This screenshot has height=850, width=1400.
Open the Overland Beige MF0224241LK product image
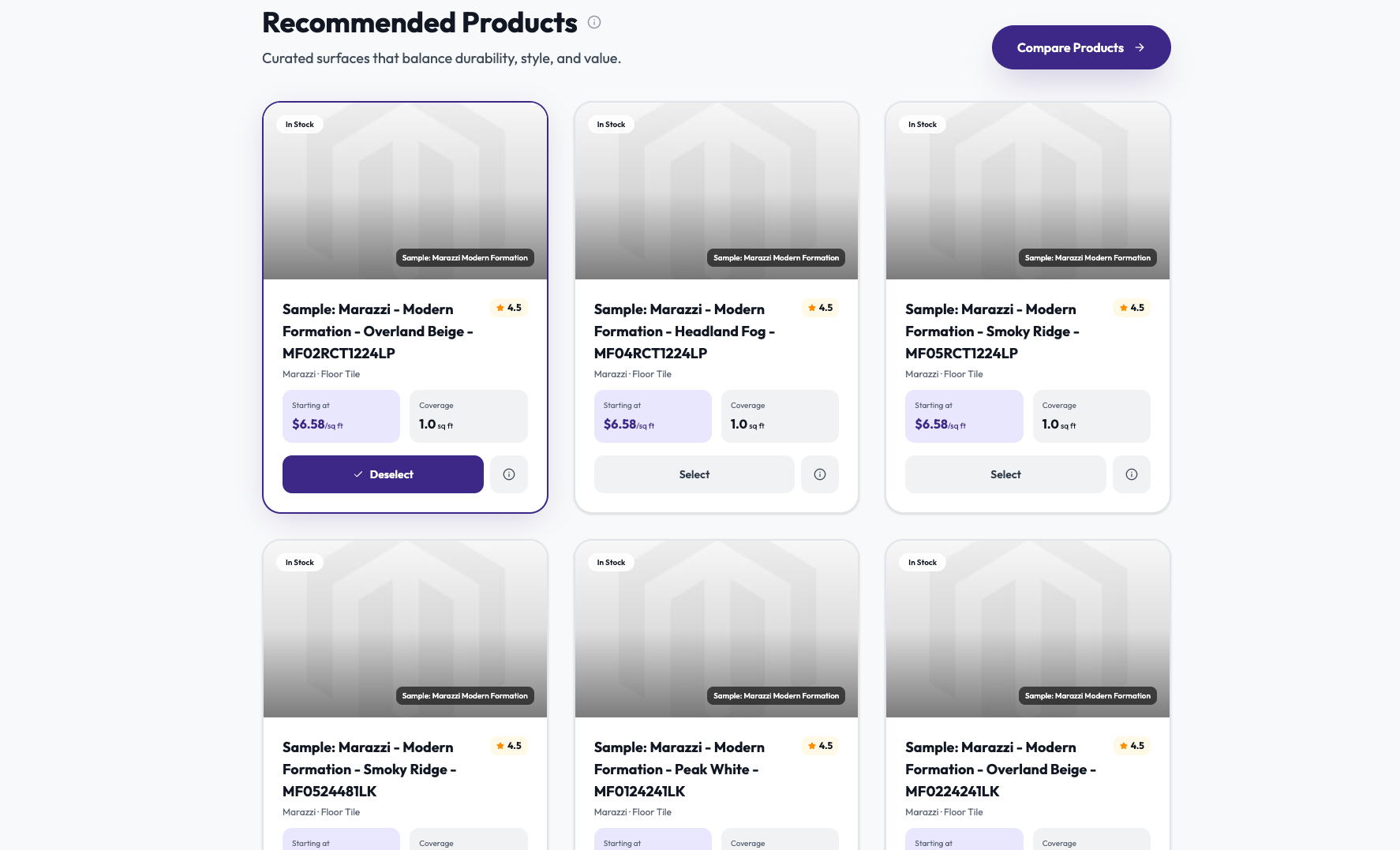(x=1028, y=629)
